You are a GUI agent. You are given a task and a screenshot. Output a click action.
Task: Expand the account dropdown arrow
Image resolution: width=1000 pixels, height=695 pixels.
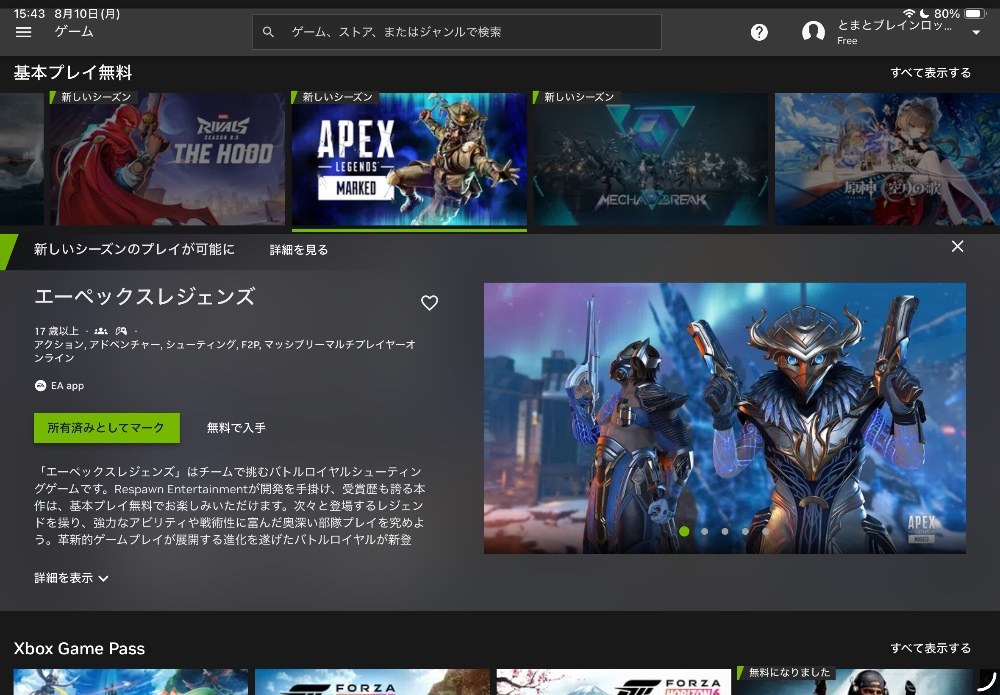tap(976, 33)
